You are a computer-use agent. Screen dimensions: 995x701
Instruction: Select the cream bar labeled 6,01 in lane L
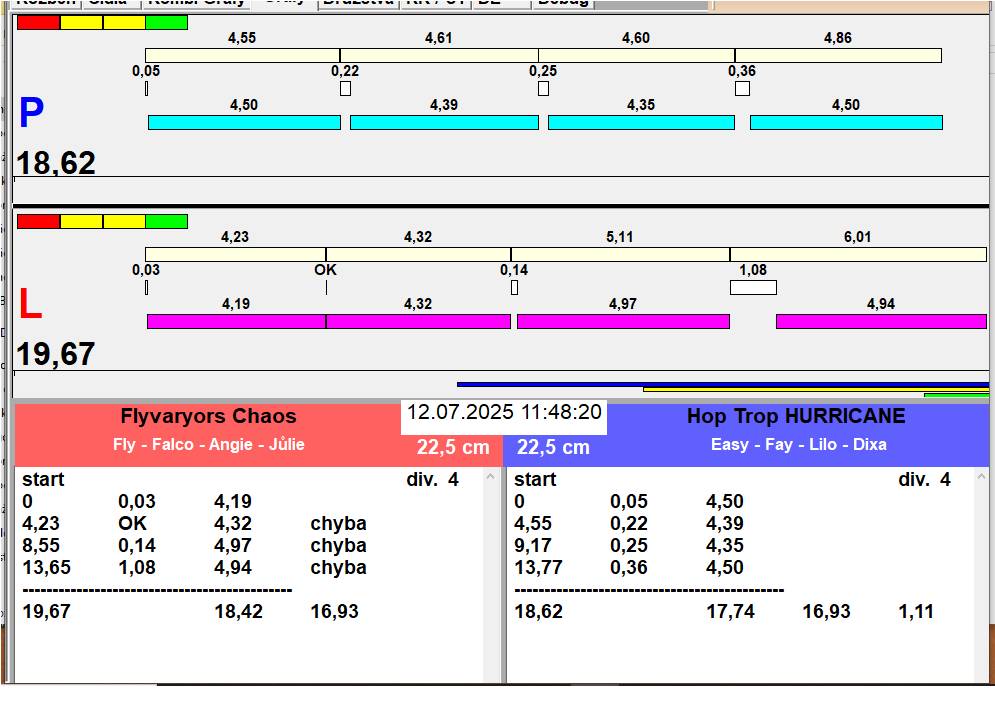click(x=859, y=254)
